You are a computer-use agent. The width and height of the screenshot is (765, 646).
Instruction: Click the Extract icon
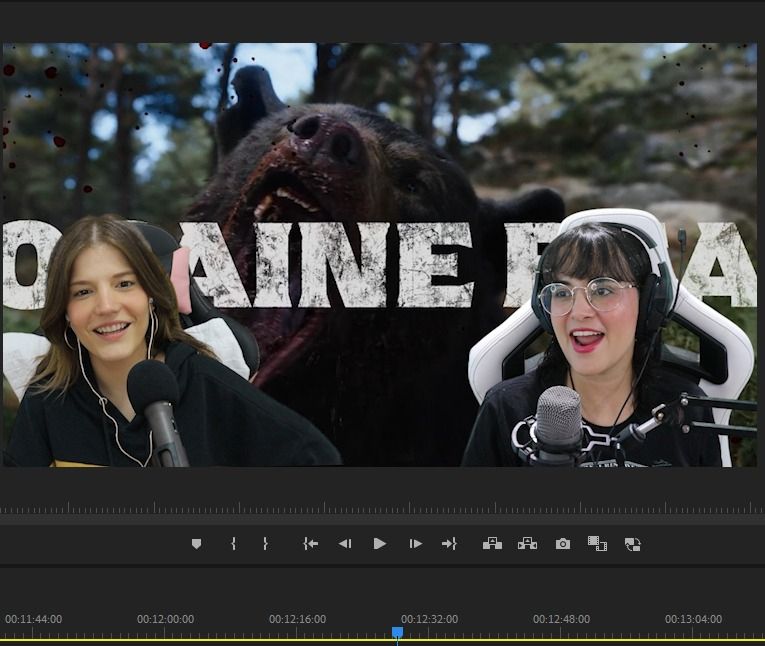pos(527,544)
